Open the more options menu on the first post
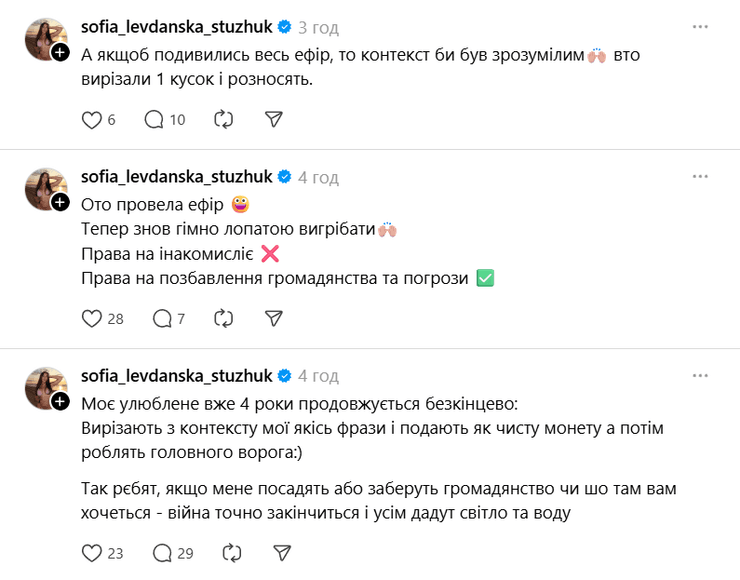The height and width of the screenshot is (580, 740). point(705,26)
